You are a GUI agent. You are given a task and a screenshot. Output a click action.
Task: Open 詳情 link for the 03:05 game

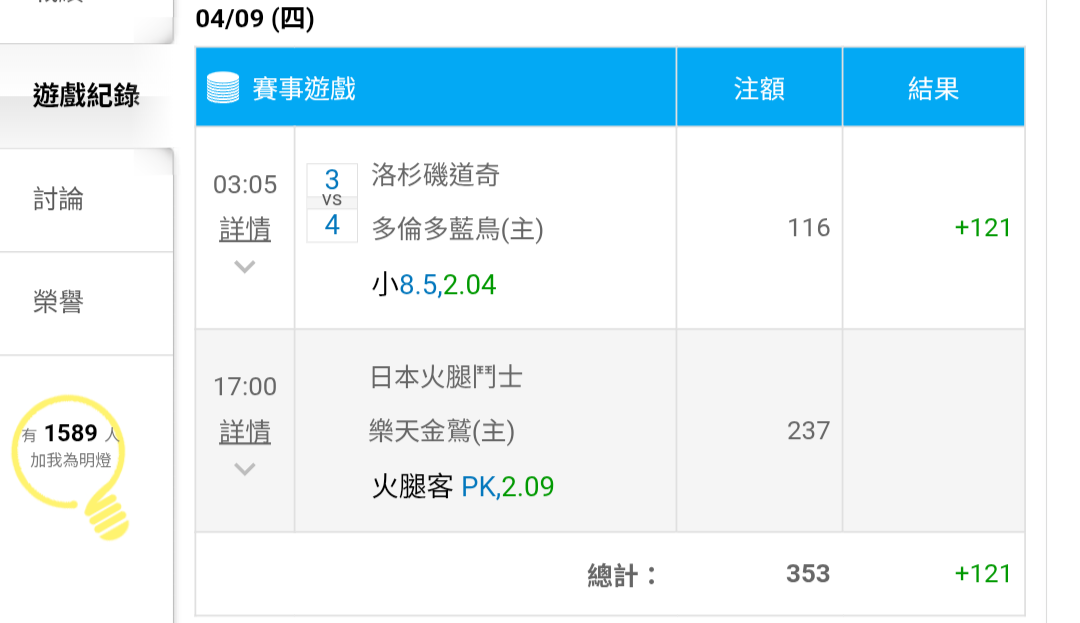tap(245, 230)
